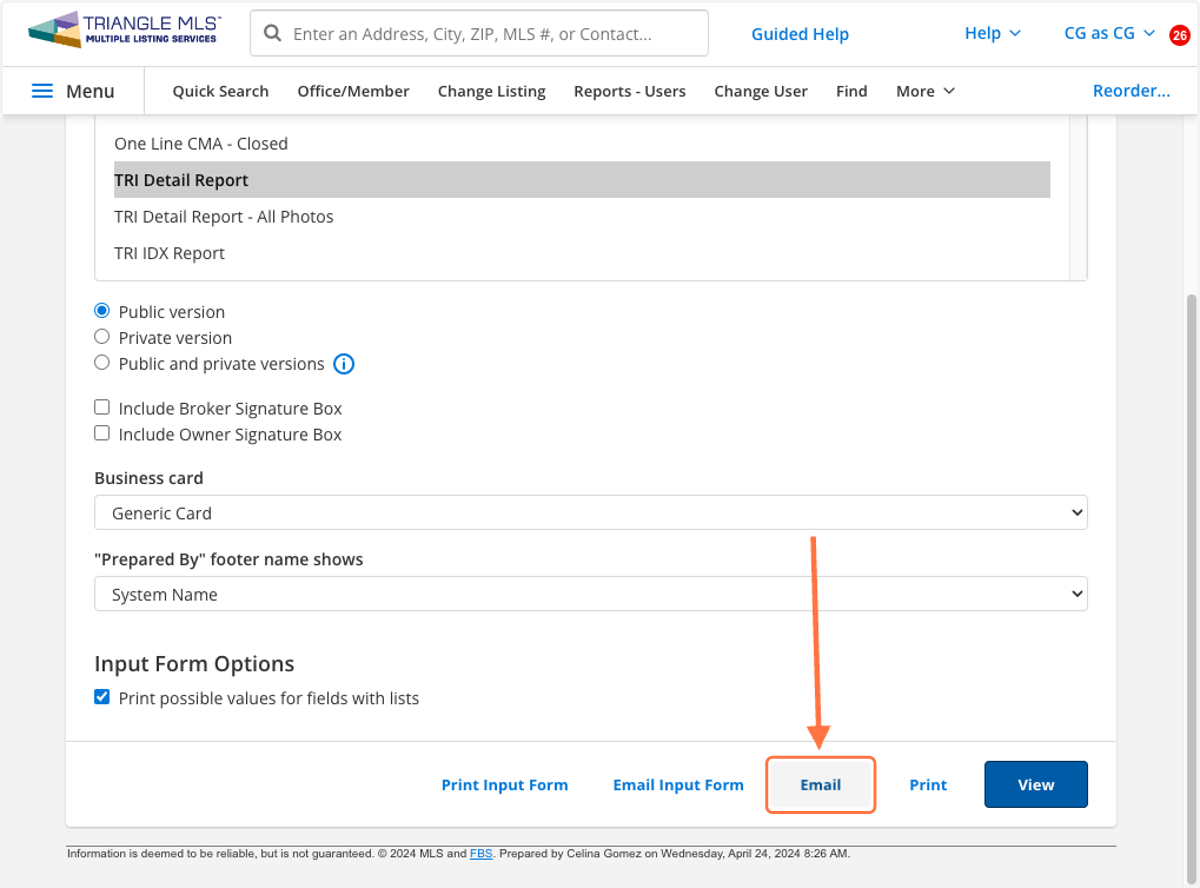
Task: Click the info icon beside versions
Action: (343, 364)
